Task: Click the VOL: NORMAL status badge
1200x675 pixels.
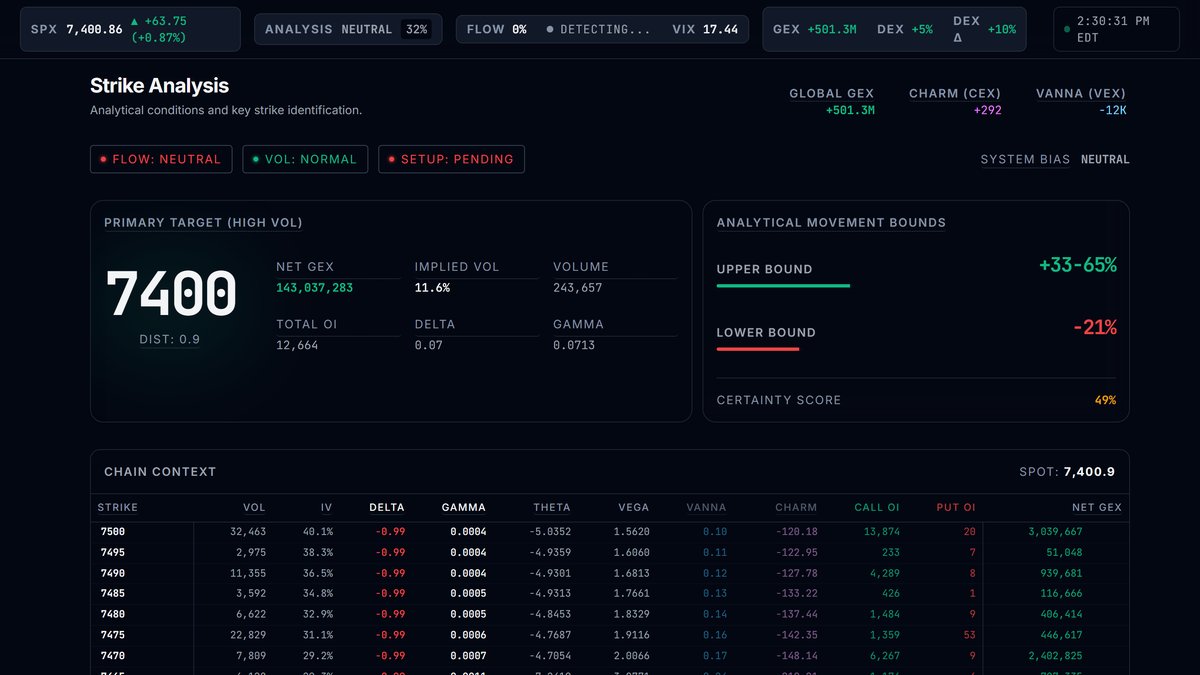Action: pos(305,159)
